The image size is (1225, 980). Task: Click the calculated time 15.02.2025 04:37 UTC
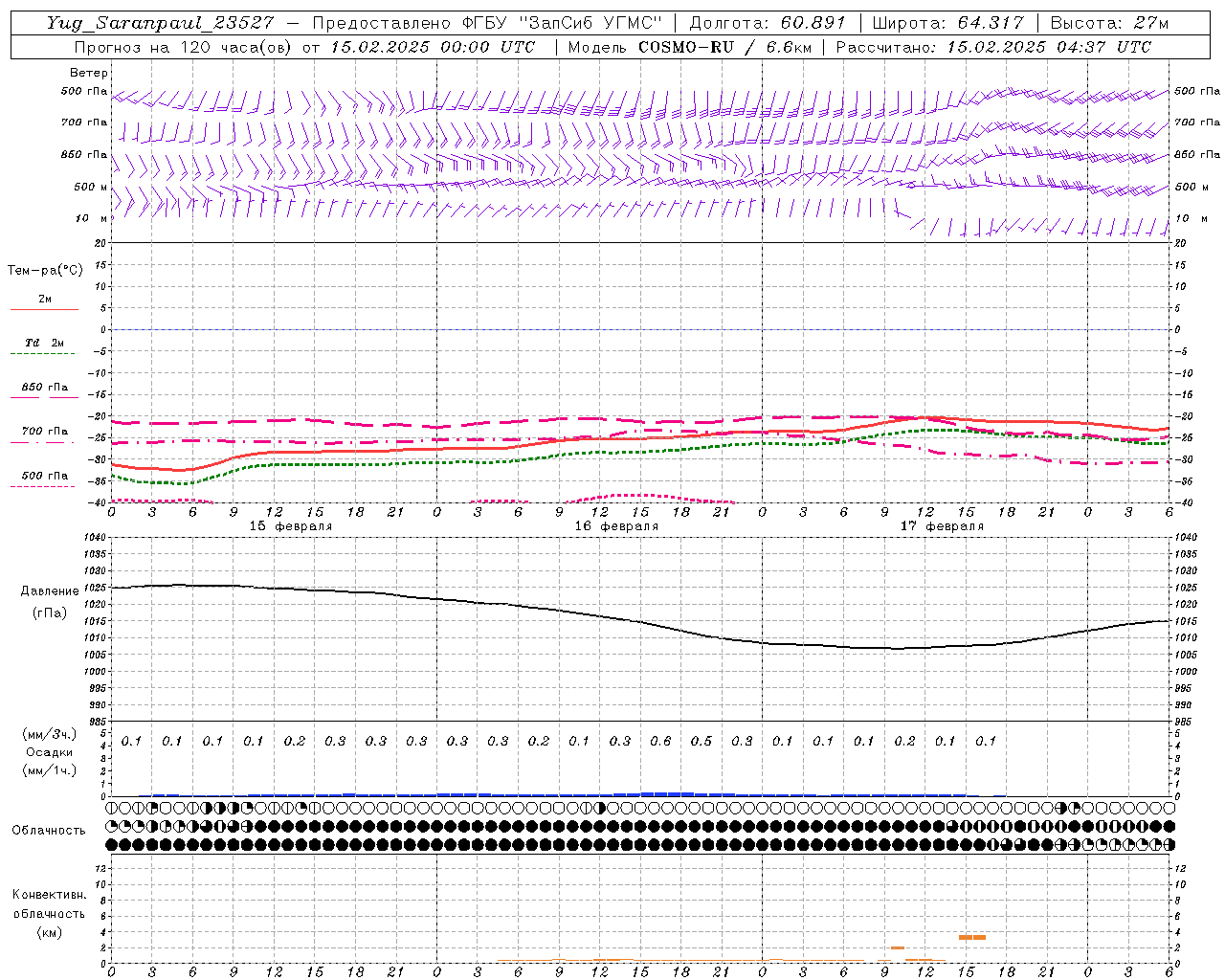click(1049, 47)
